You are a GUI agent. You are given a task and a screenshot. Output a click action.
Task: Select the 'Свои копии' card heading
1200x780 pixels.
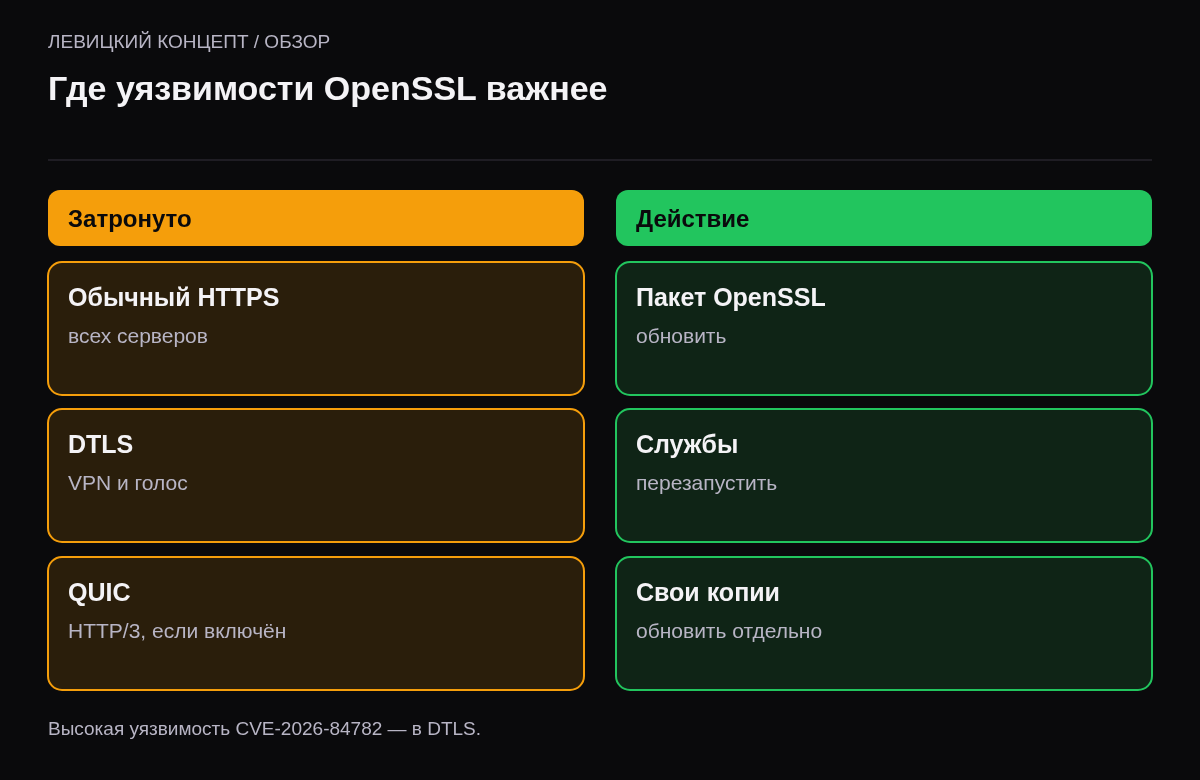click(708, 592)
